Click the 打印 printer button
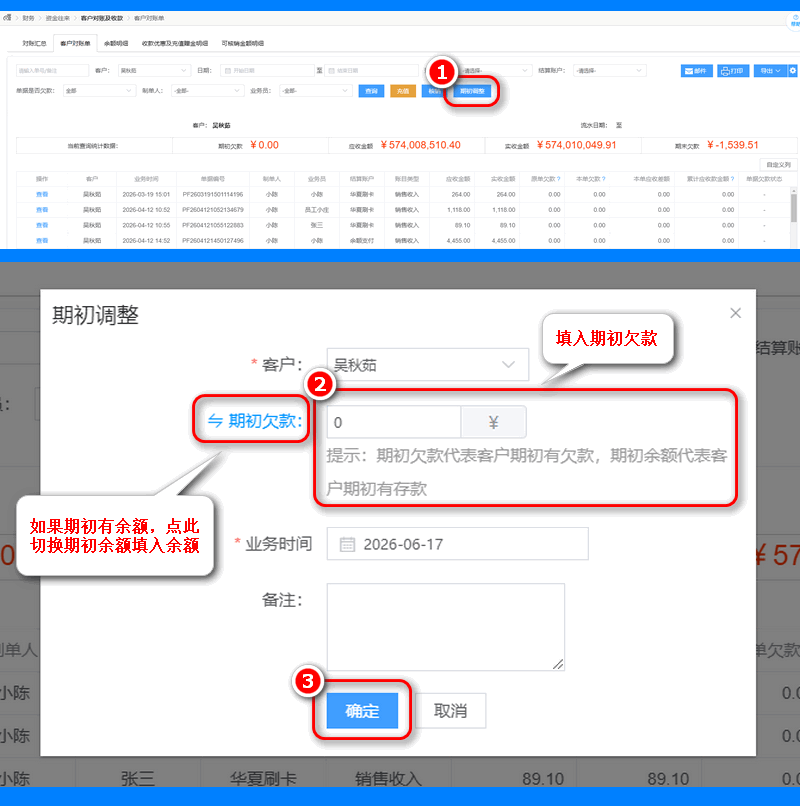This screenshot has height=806, width=800. click(733, 71)
